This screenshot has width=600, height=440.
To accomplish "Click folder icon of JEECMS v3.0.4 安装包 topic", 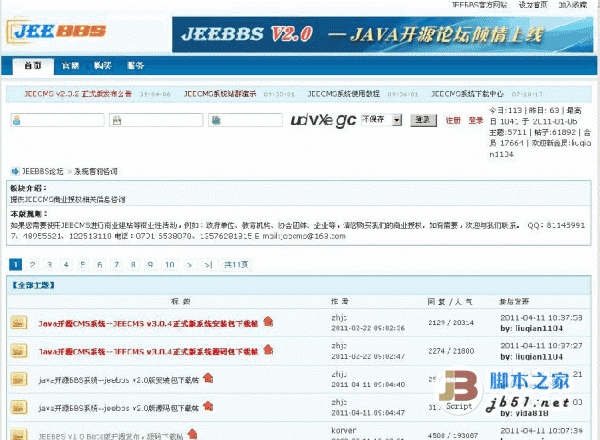I will (x=19, y=322).
